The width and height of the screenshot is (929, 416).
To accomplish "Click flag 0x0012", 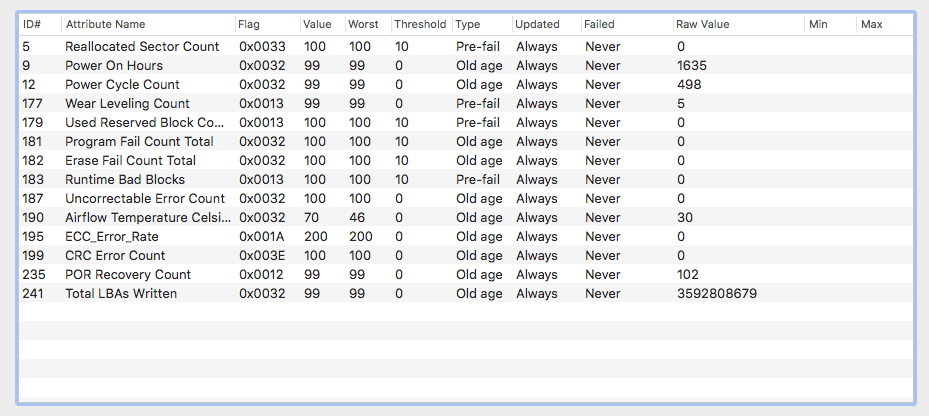I will [262, 274].
